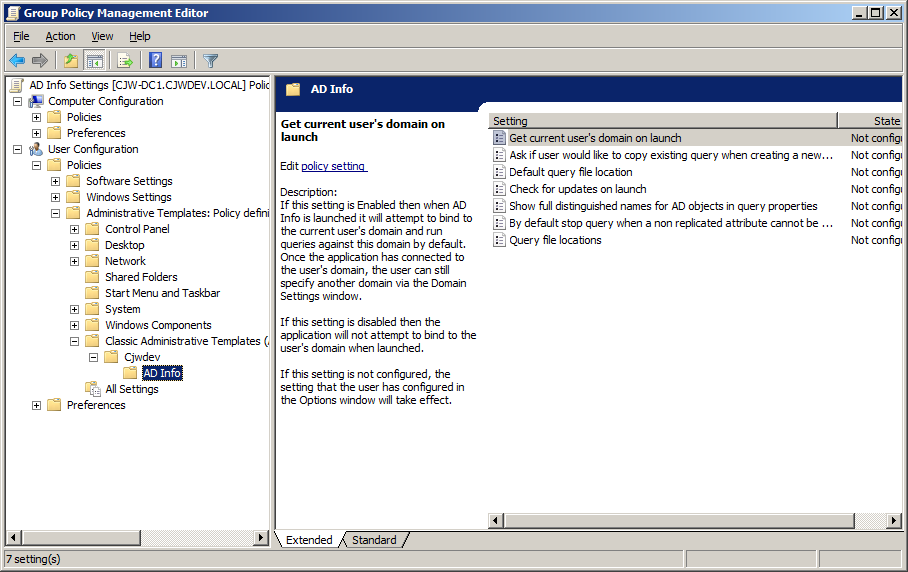Click the Up One Level folder icon

71,61
